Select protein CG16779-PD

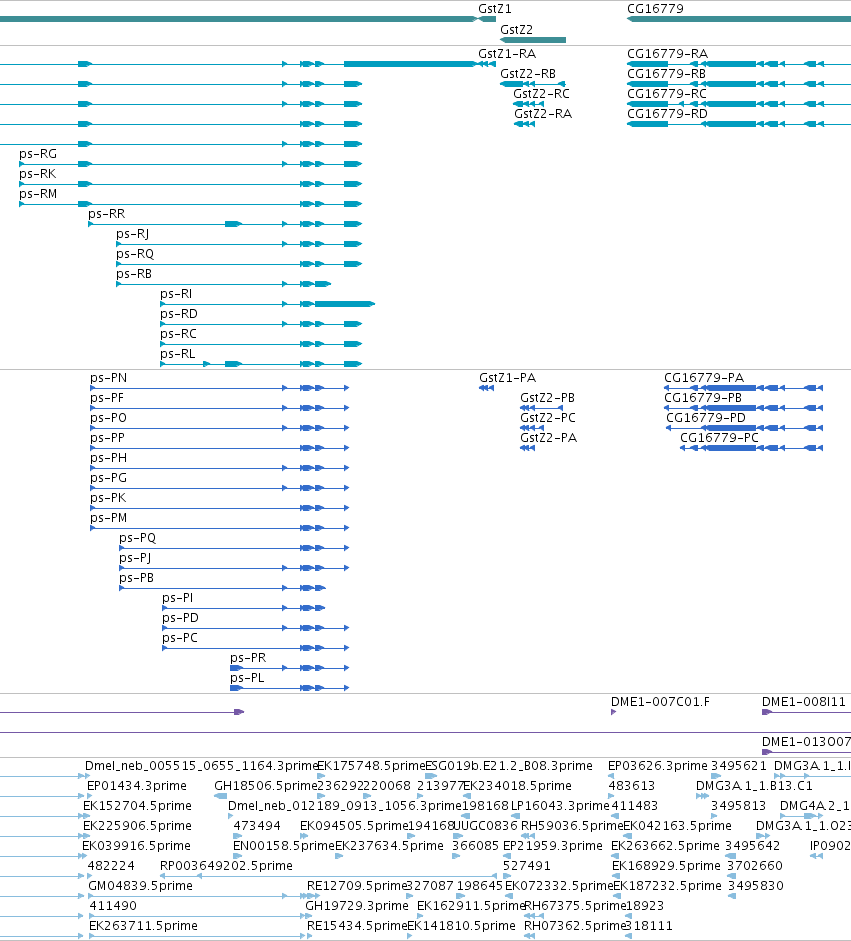[x=706, y=418]
